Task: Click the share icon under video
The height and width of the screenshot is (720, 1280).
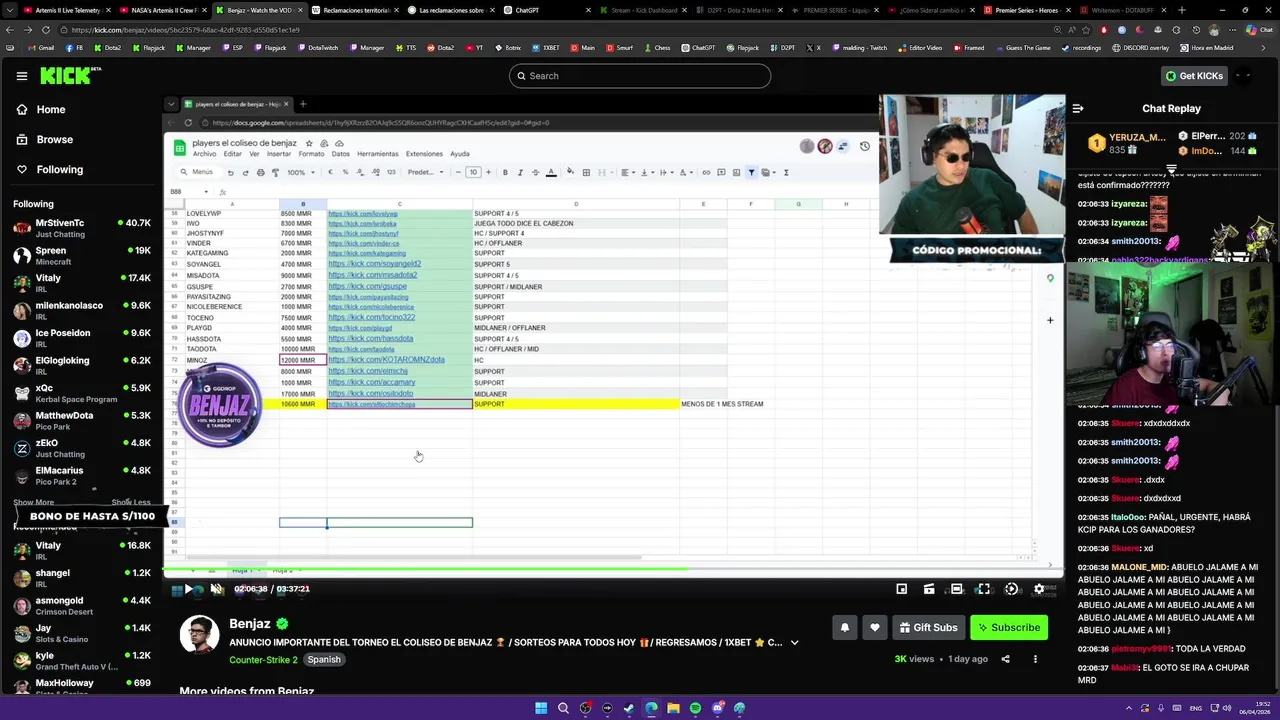Action: click(1005, 659)
